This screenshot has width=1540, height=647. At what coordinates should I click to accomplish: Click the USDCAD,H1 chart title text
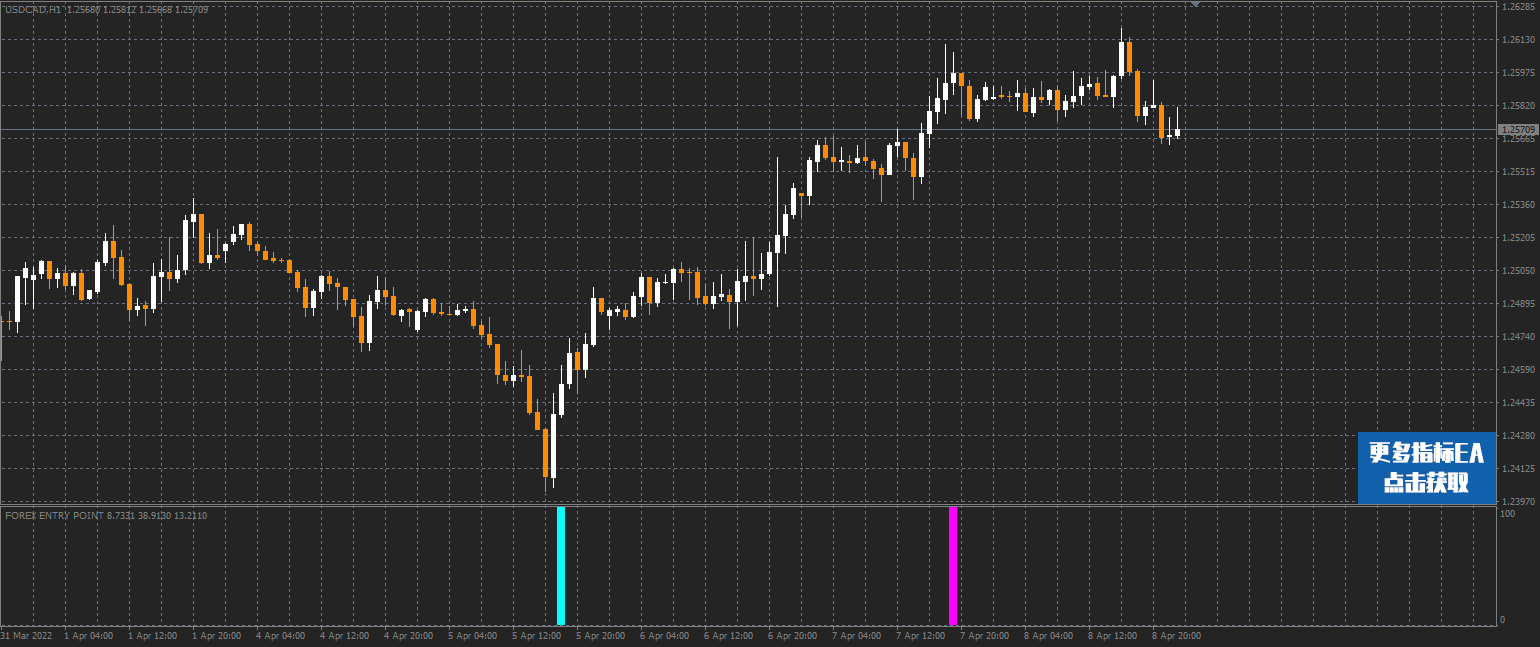(x=33, y=8)
